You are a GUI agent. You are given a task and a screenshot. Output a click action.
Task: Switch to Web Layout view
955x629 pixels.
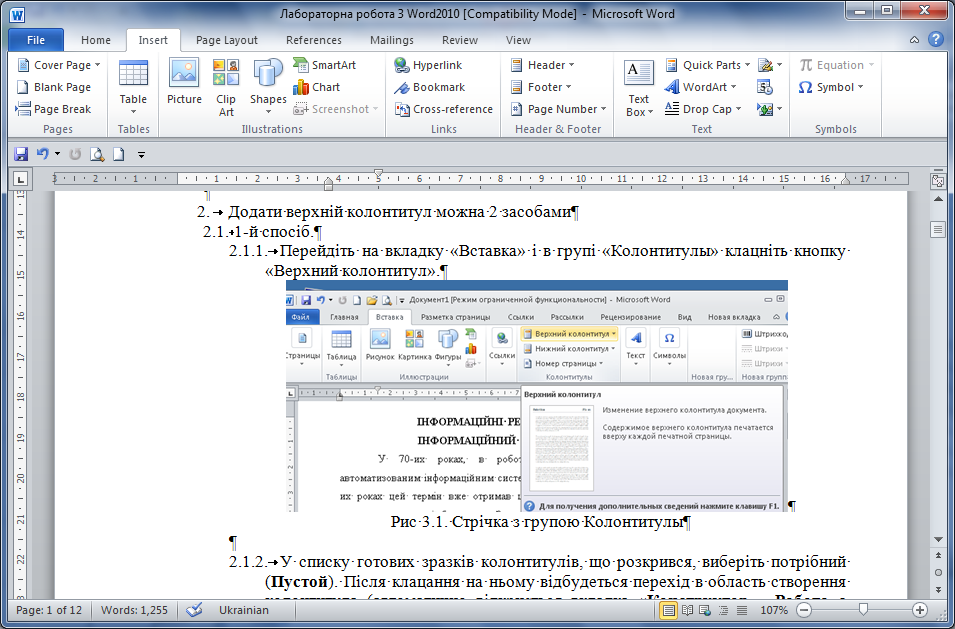(705, 610)
